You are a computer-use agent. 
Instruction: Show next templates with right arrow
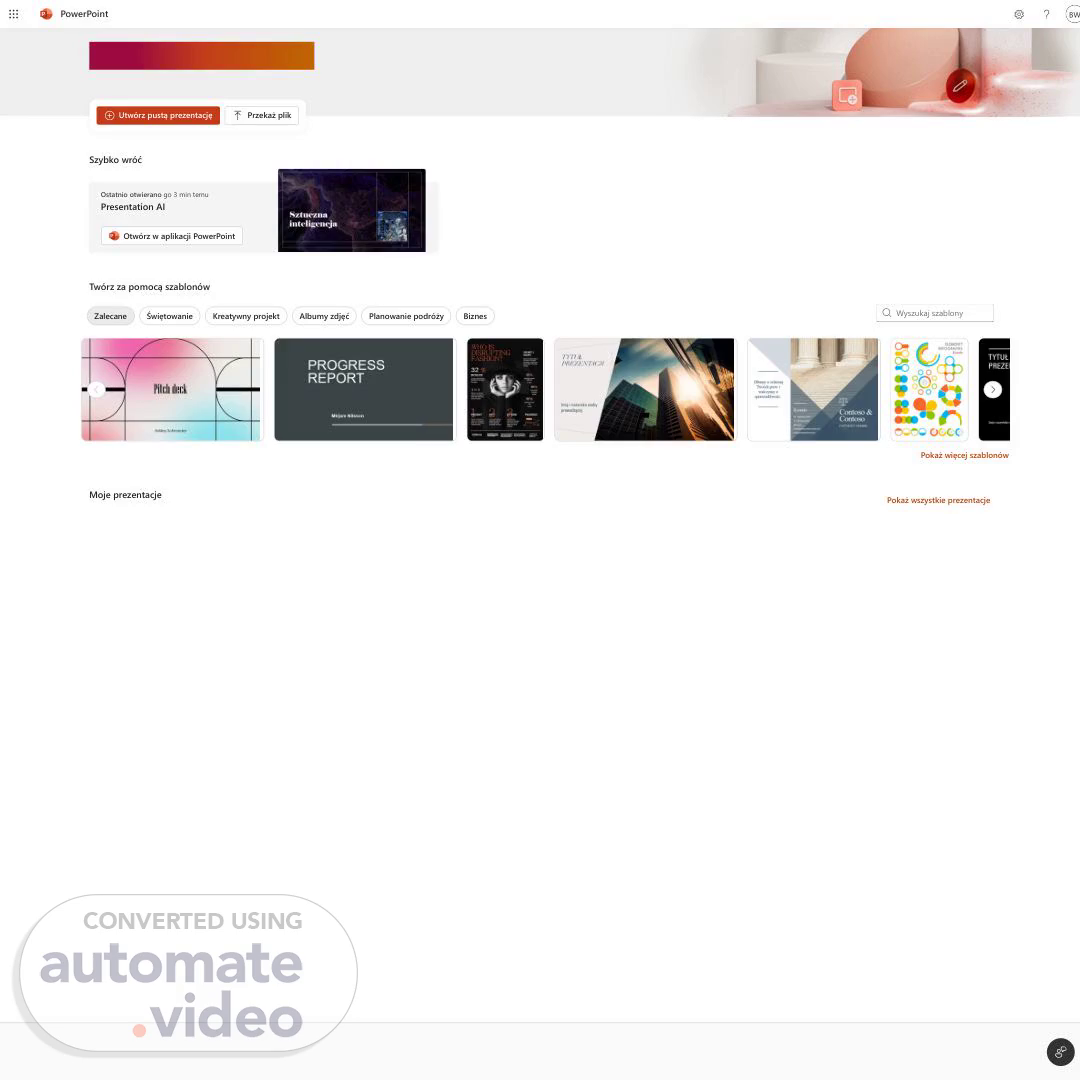click(993, 389)
